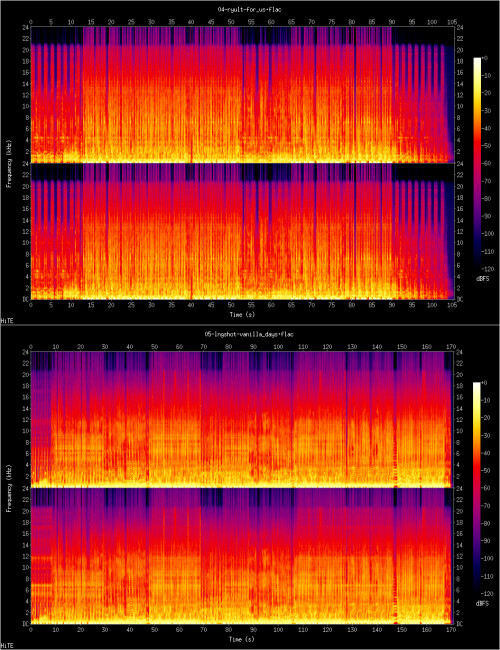The width and height of the screenshot is (500, 650).
Task: Click the 'dBFS' label of track 05's scale
Action: (x=483, y=604)
